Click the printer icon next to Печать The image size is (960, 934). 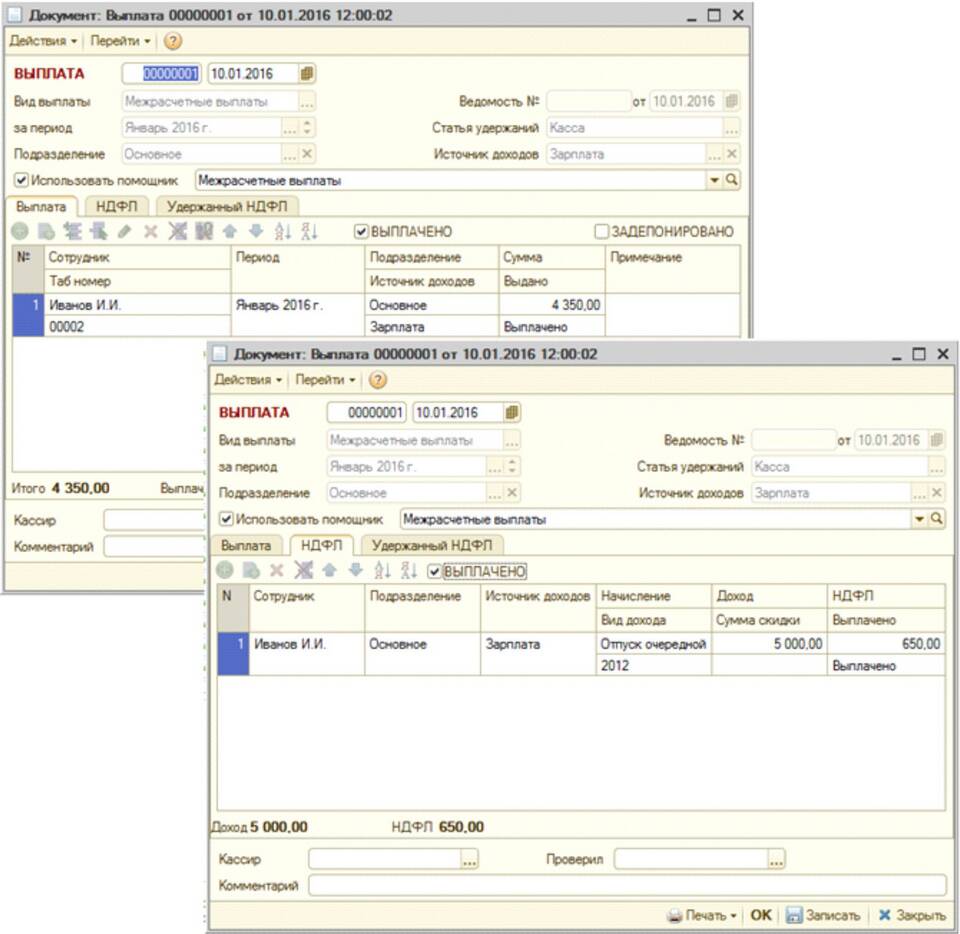pos(675,915)
